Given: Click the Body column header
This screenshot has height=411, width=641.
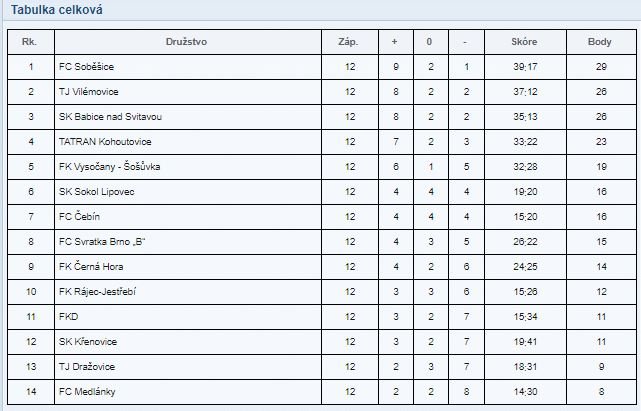Looking at the screenshot, I should tap(600, 42).
